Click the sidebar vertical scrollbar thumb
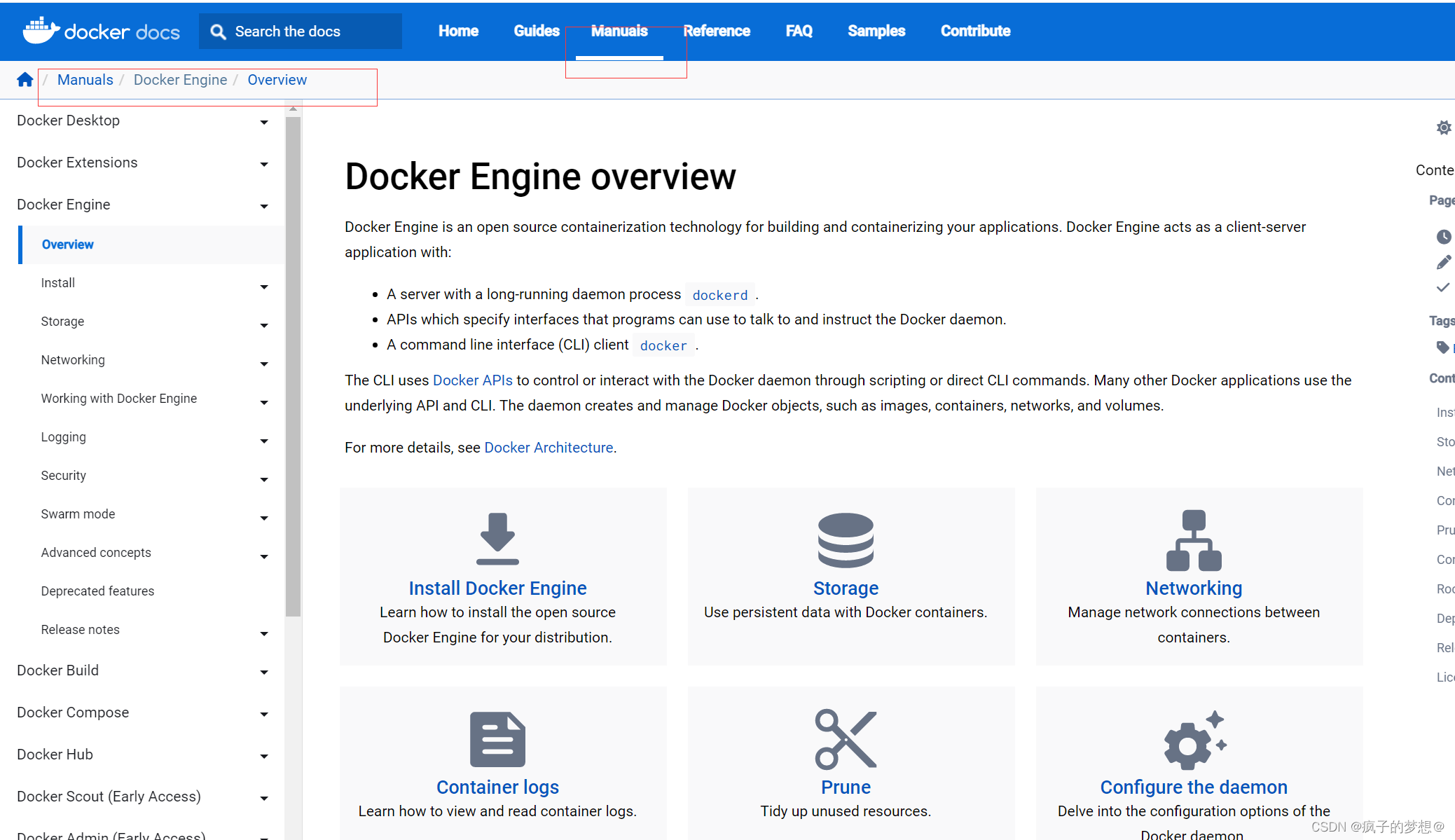This screenshot has width=1455, height=840. (x=293, y=367)
